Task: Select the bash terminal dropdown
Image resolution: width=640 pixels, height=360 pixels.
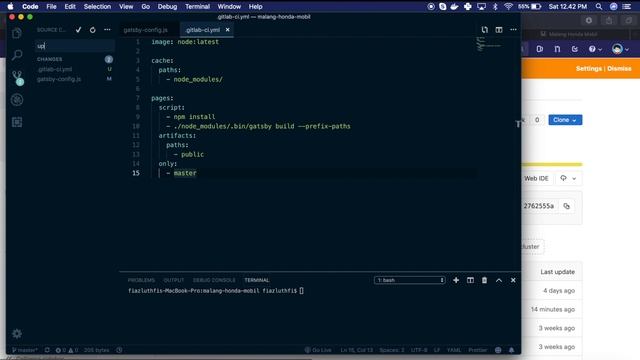Action: (x=409, y=280)
